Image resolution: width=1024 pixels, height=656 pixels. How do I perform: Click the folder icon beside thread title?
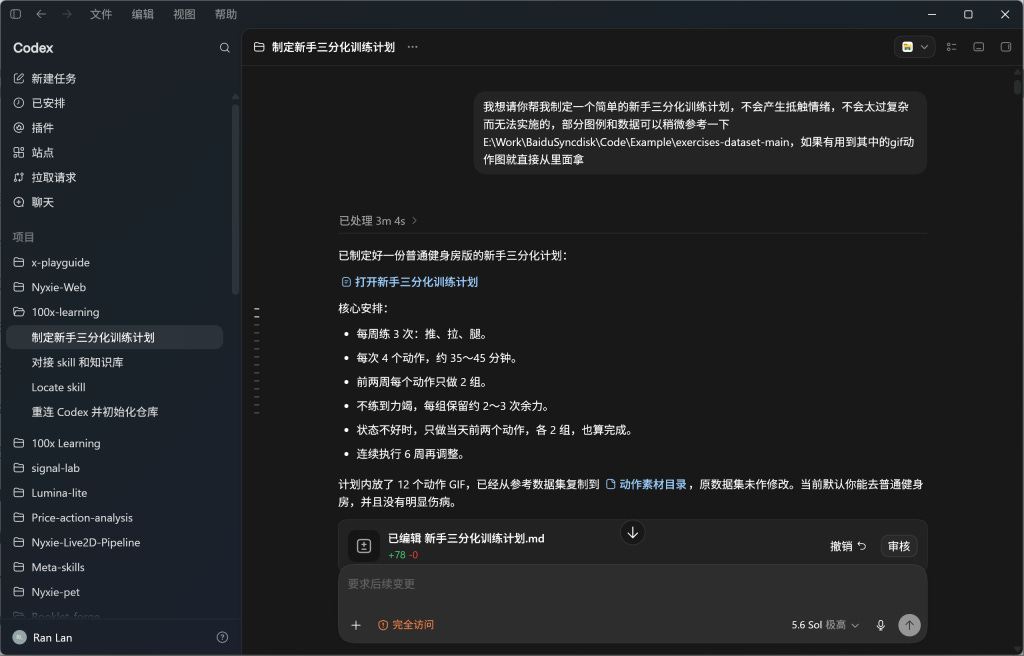pyautogui.click(x=259, y=47)
